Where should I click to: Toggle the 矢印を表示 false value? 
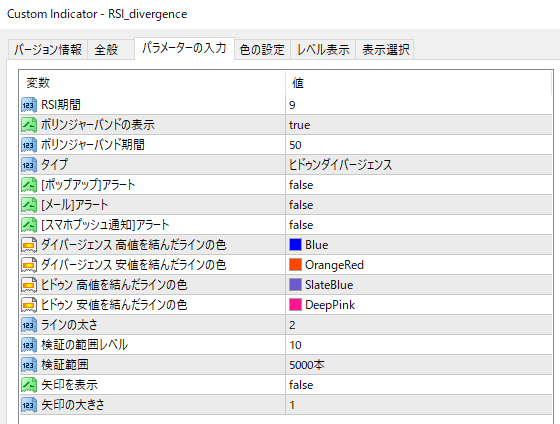[419, 385]
